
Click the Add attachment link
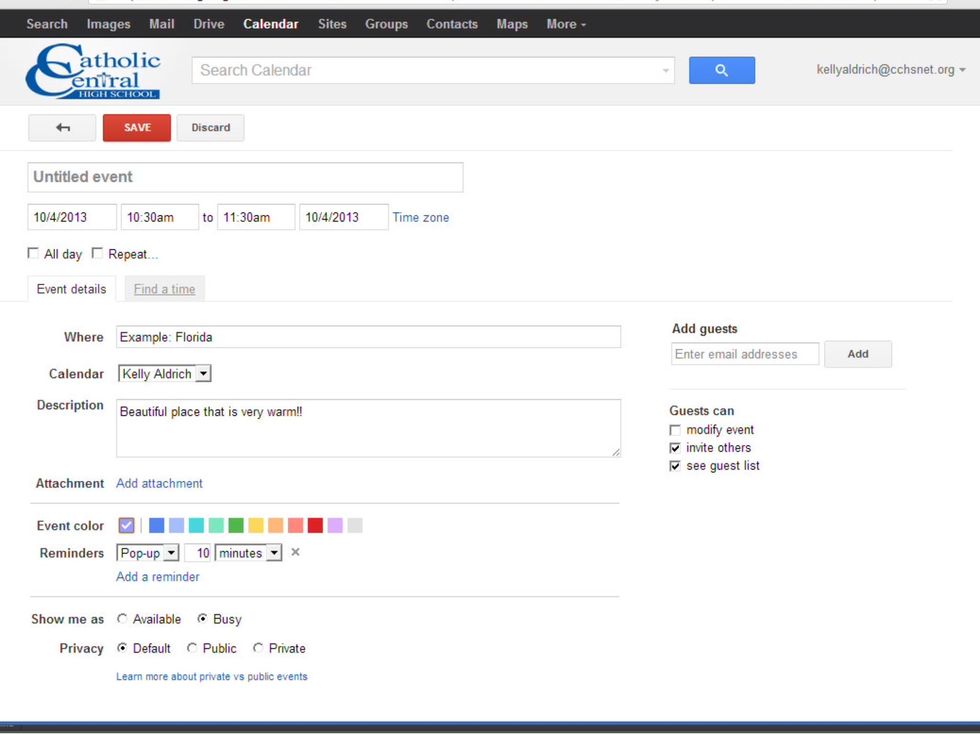coord(159,483)
